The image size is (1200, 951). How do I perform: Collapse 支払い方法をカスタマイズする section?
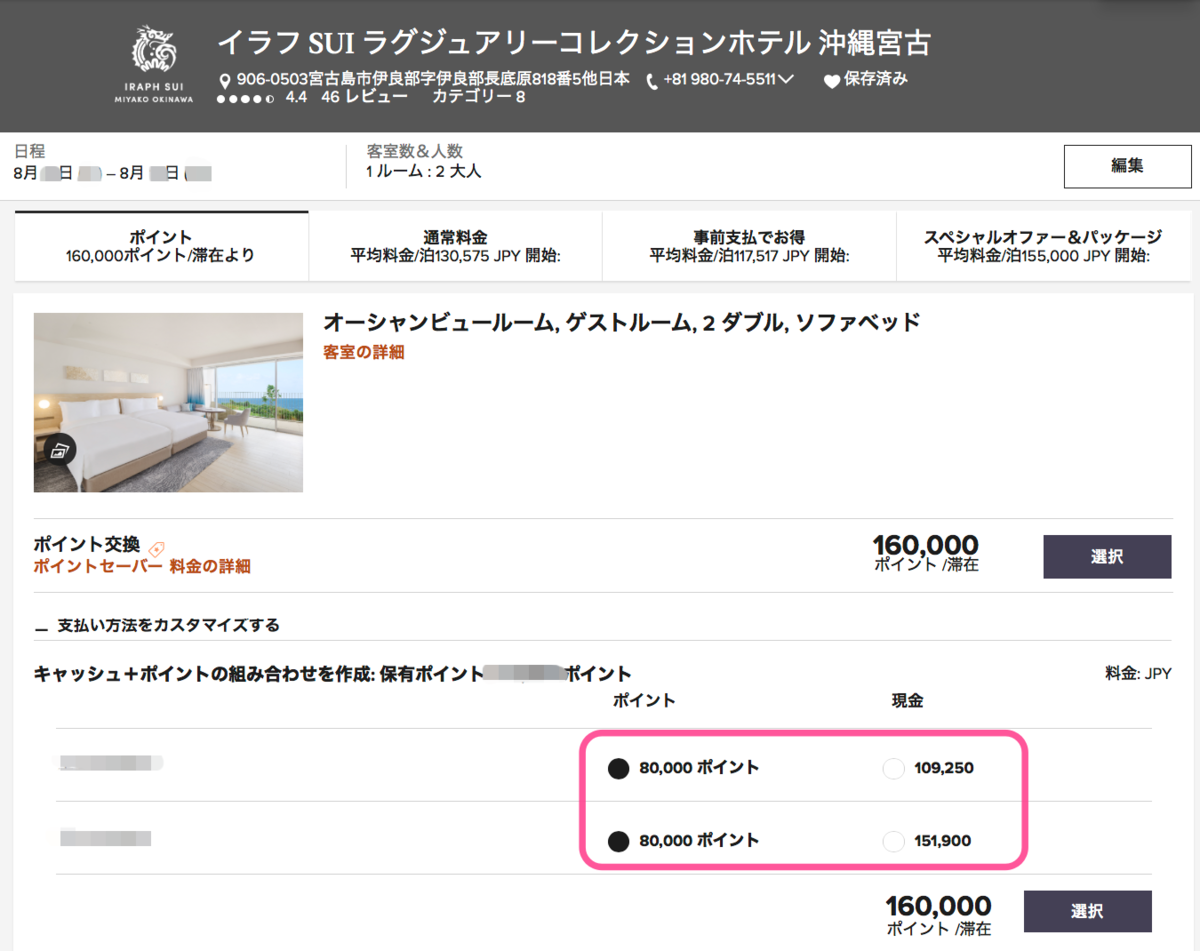point(157,625)
